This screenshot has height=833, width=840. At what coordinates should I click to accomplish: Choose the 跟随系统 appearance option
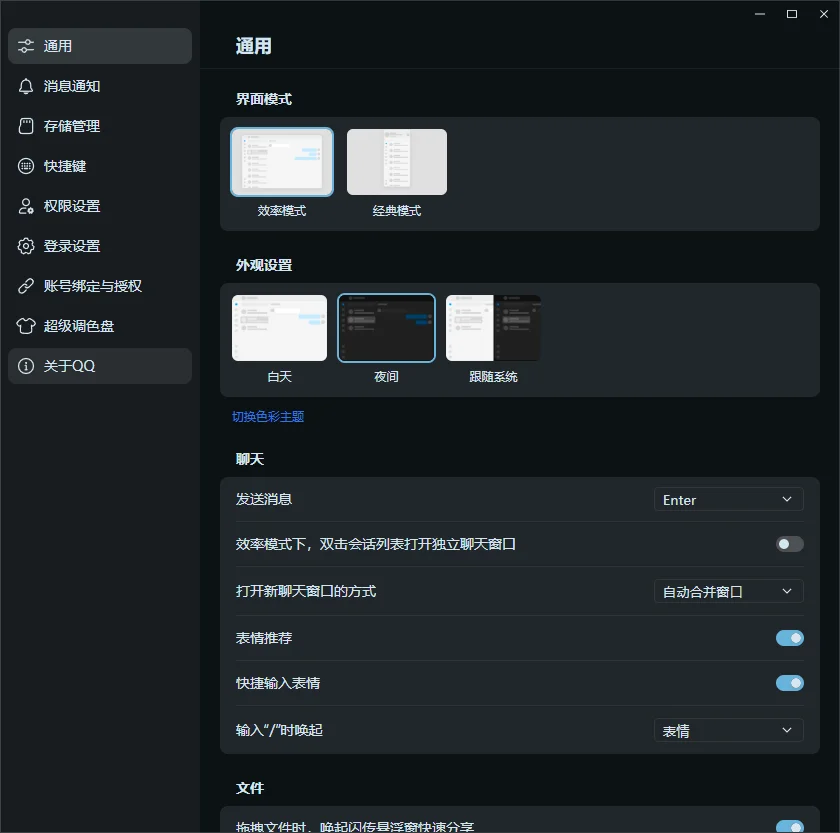493,328
